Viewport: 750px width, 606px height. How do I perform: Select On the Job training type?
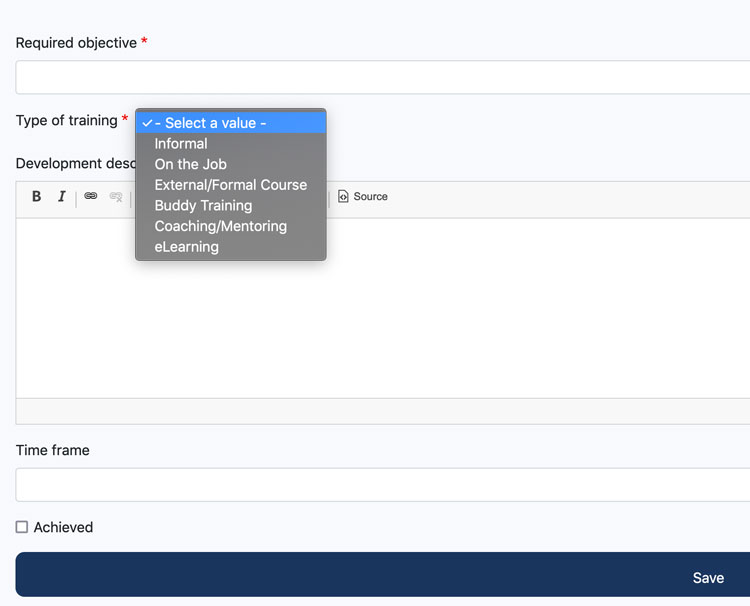190,164
